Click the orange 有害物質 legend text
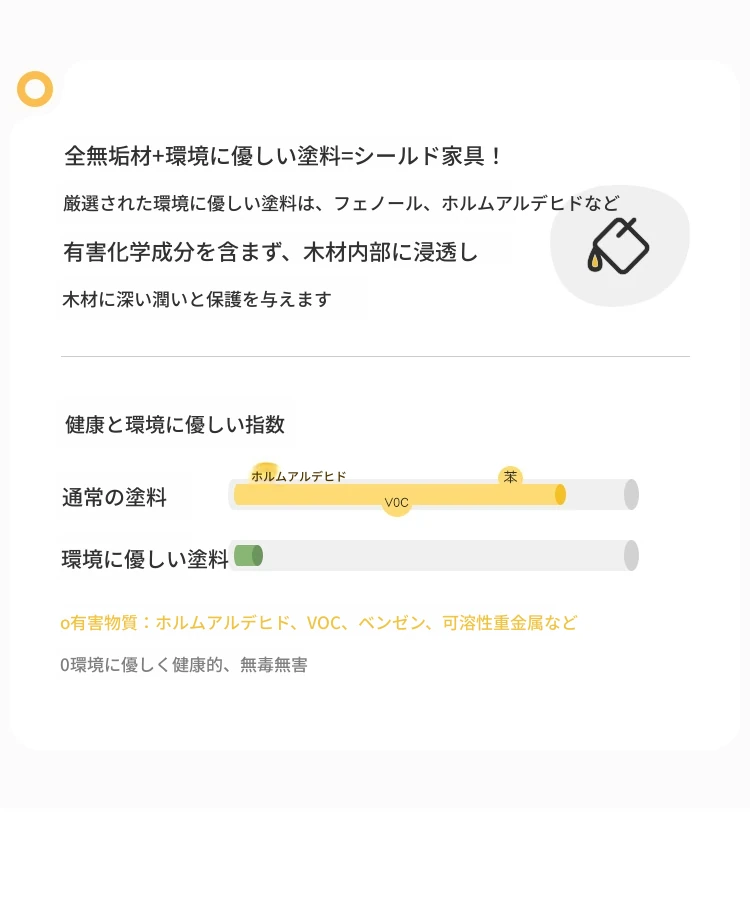Screen dimensions: 750x904 pos(319,623)
